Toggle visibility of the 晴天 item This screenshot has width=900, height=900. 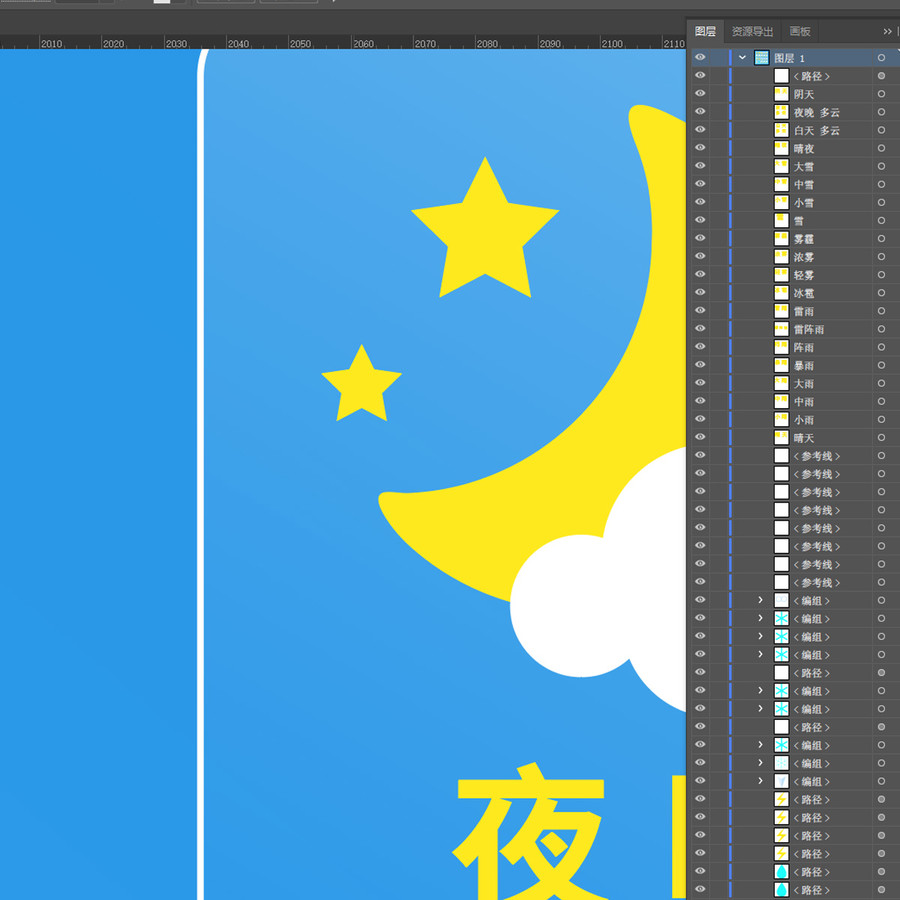pyautogui.click(x=700, y=437)
